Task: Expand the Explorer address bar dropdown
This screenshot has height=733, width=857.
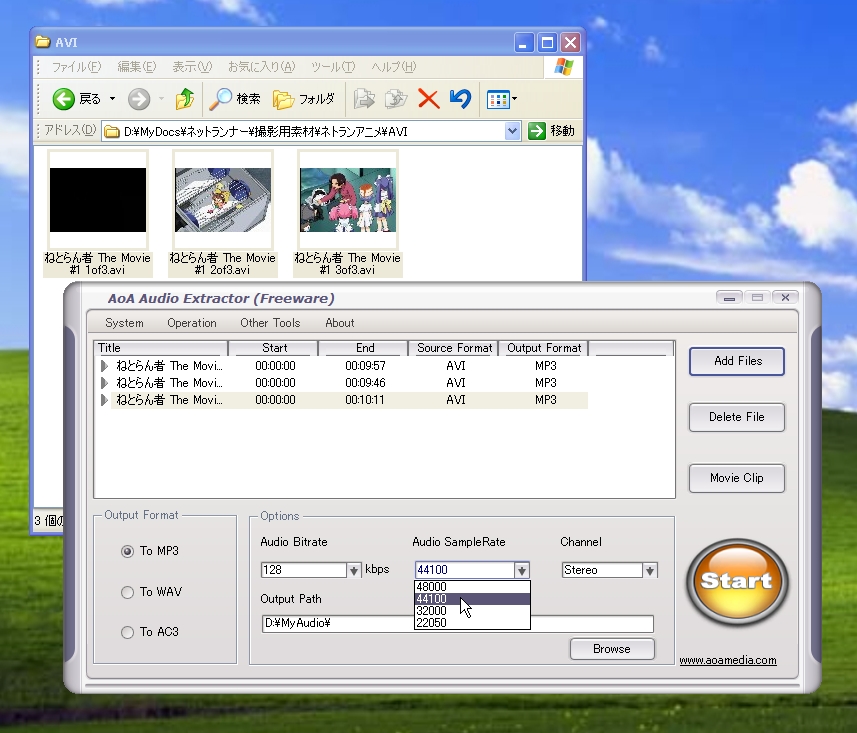Action: click(x=512, y=131)
